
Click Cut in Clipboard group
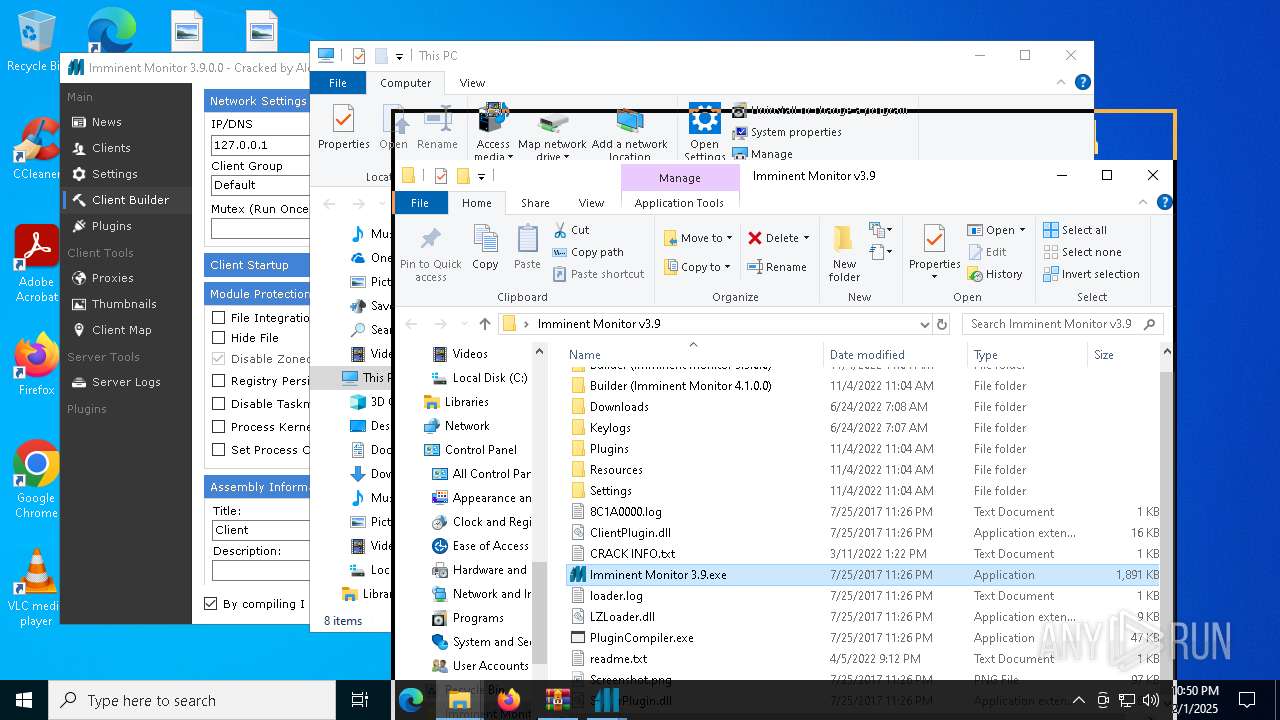[x=571, y=230]
